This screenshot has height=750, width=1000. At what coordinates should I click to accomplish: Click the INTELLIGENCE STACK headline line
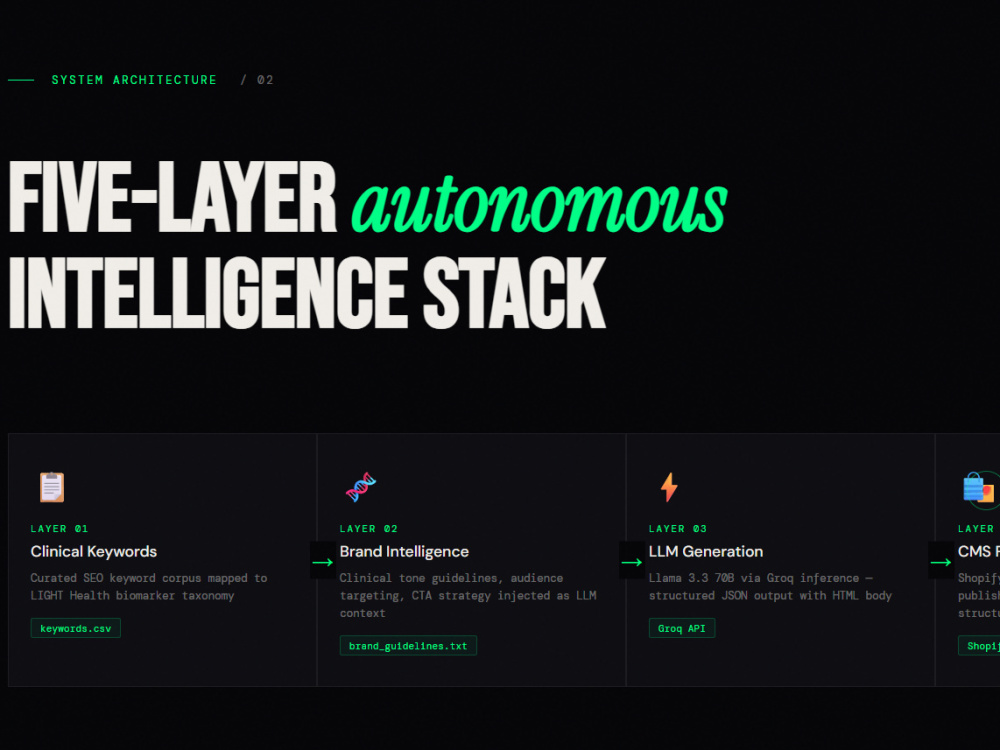coord(307,293)
